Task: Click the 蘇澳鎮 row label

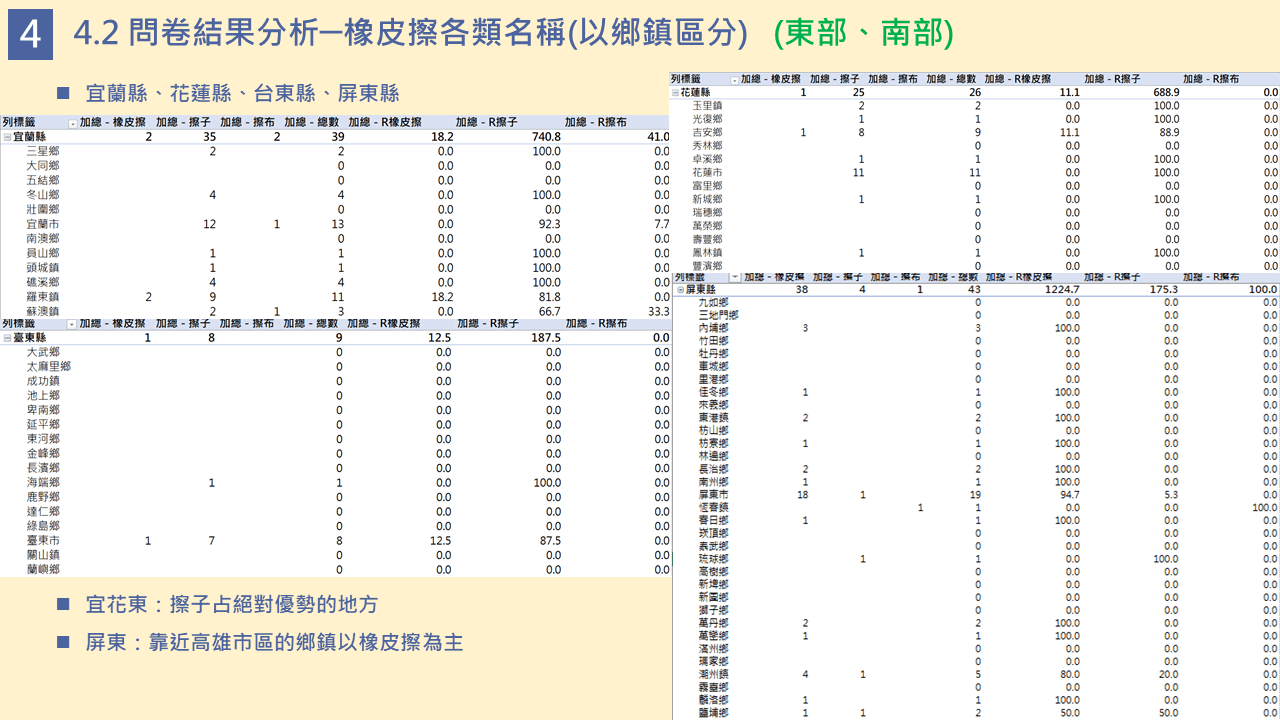Action: click(x=43, y=311)
